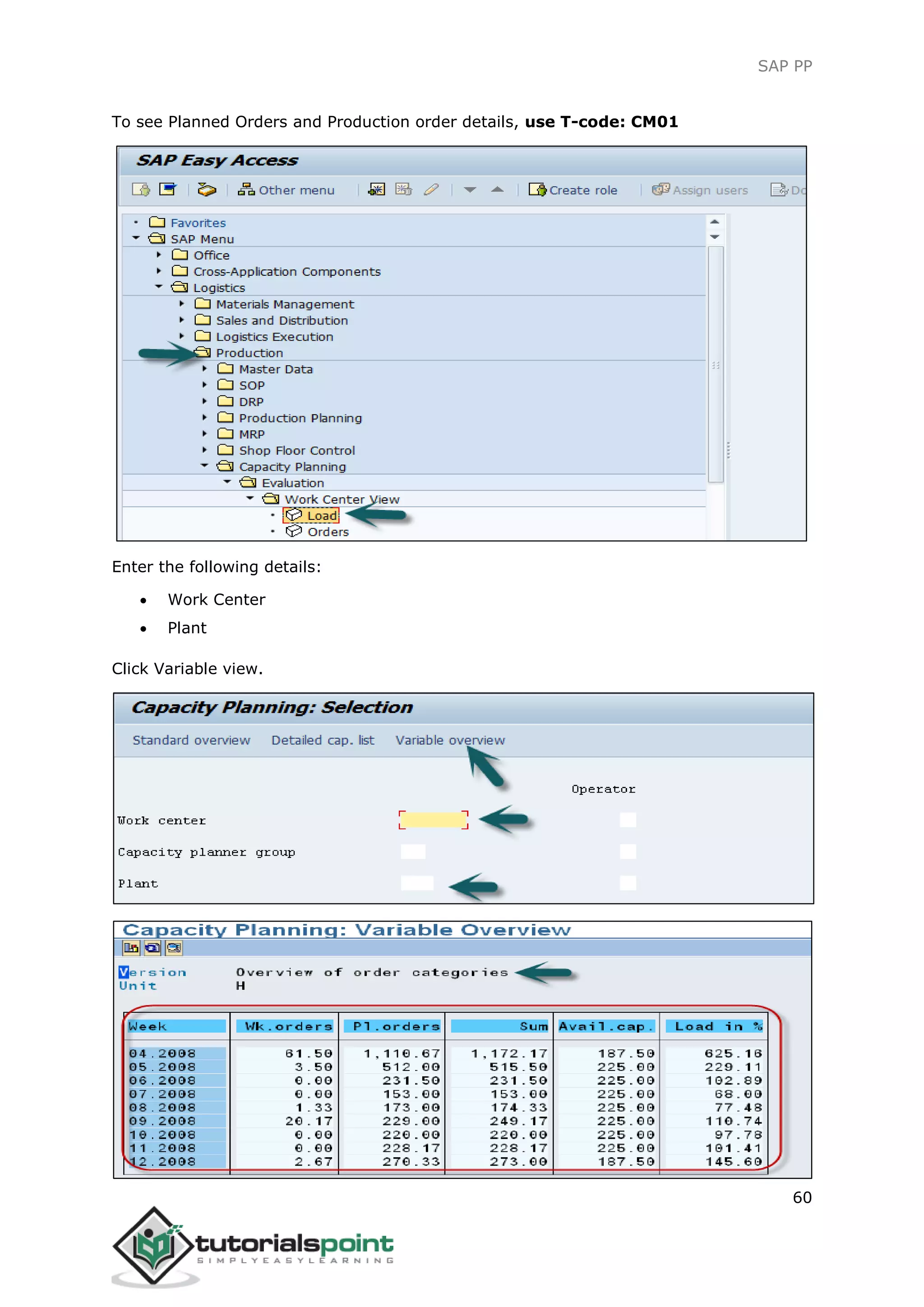The height and width of the screenshot is (1307, 924).
Task: Click the third icon in Variable Overview toolbar
Action: pos(174,947)
